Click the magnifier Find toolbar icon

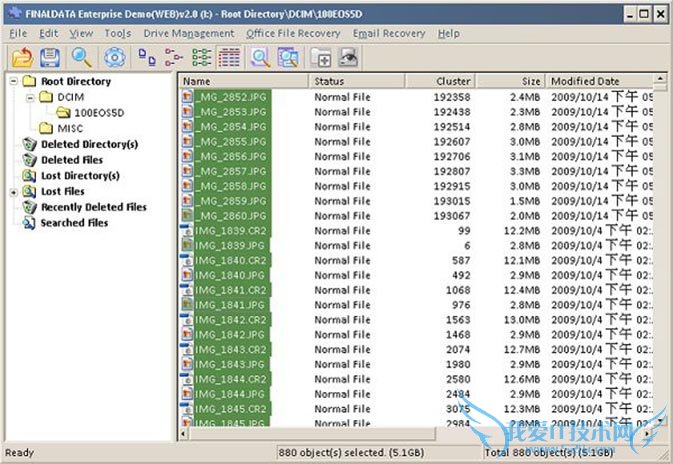(x=82, y=57)
